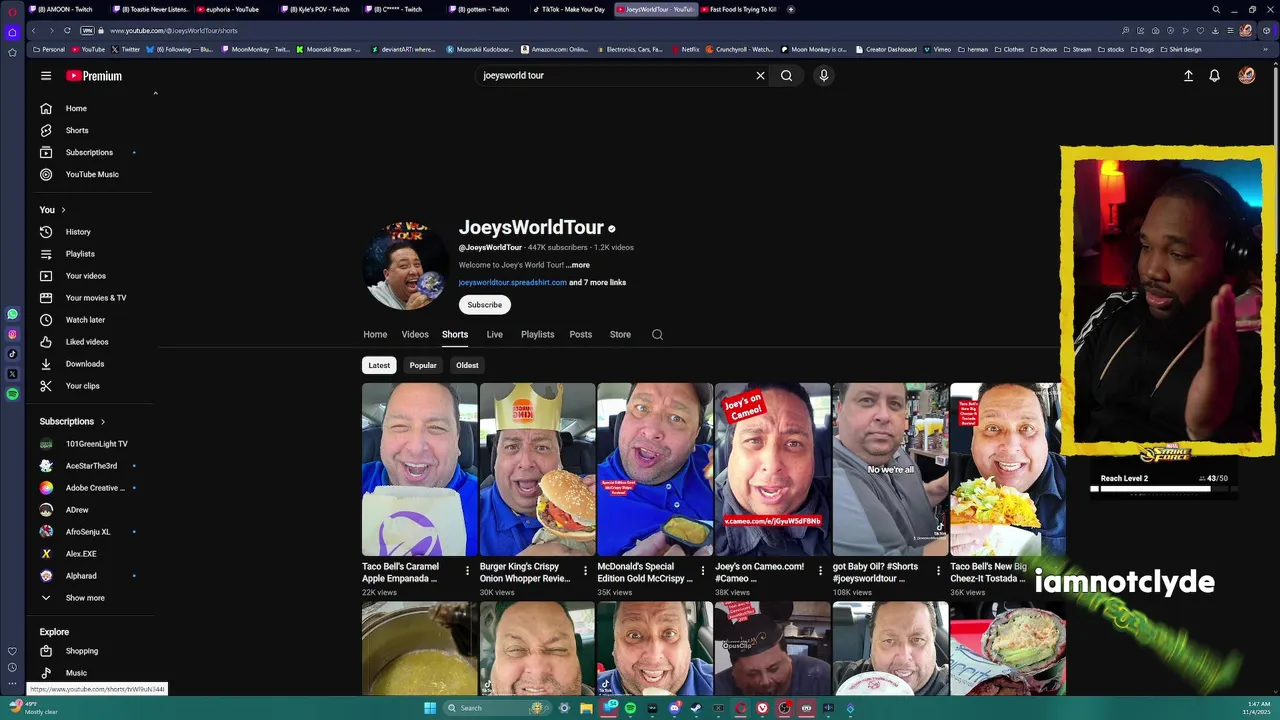The width and height of the screenshot is (1280, 720).
Task: Select the Popular sort chip
Action: click(423, 365)
